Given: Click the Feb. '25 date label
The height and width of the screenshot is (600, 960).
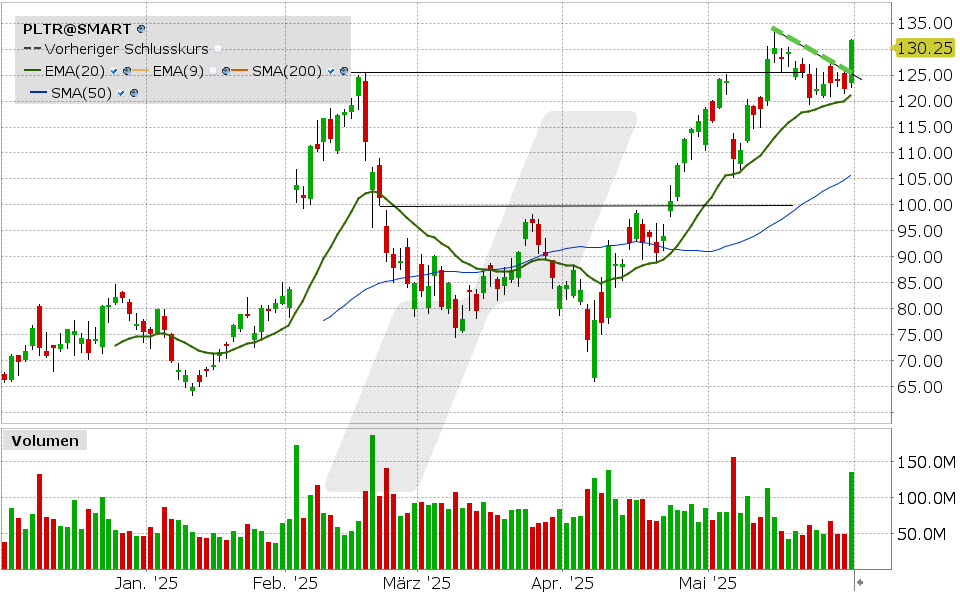Looking at the screenshot, I should 285,583.
